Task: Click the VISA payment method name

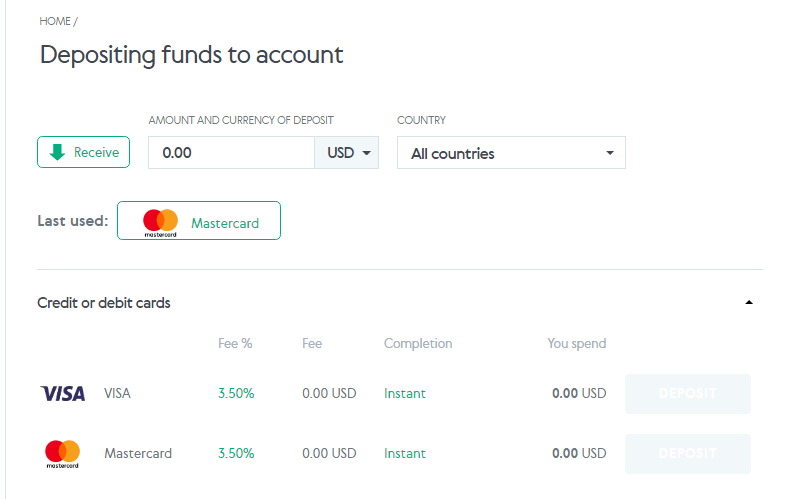Action: tap(117, 394)
